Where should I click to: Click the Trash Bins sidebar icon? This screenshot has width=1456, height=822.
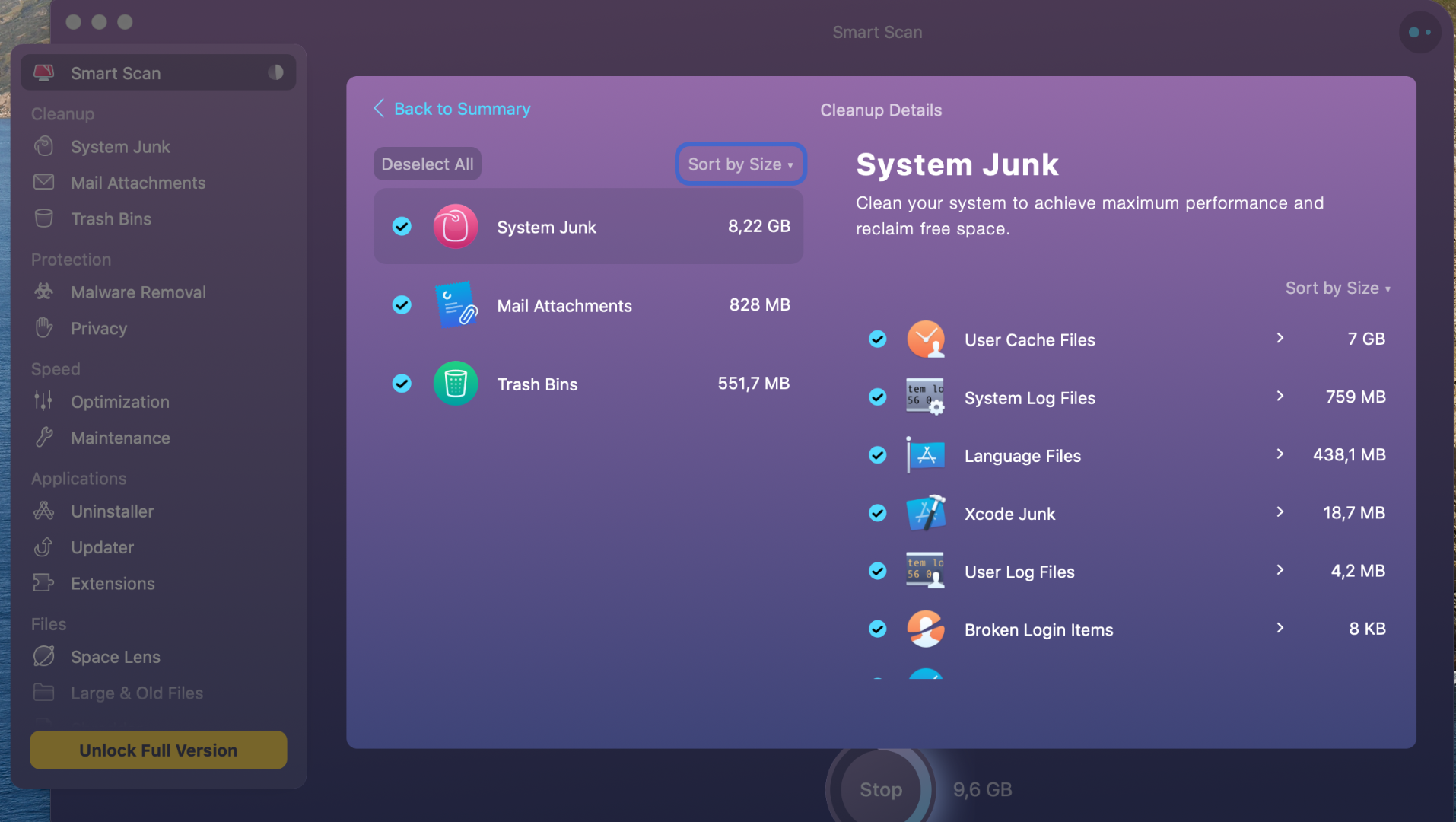[x=44, y=218]
